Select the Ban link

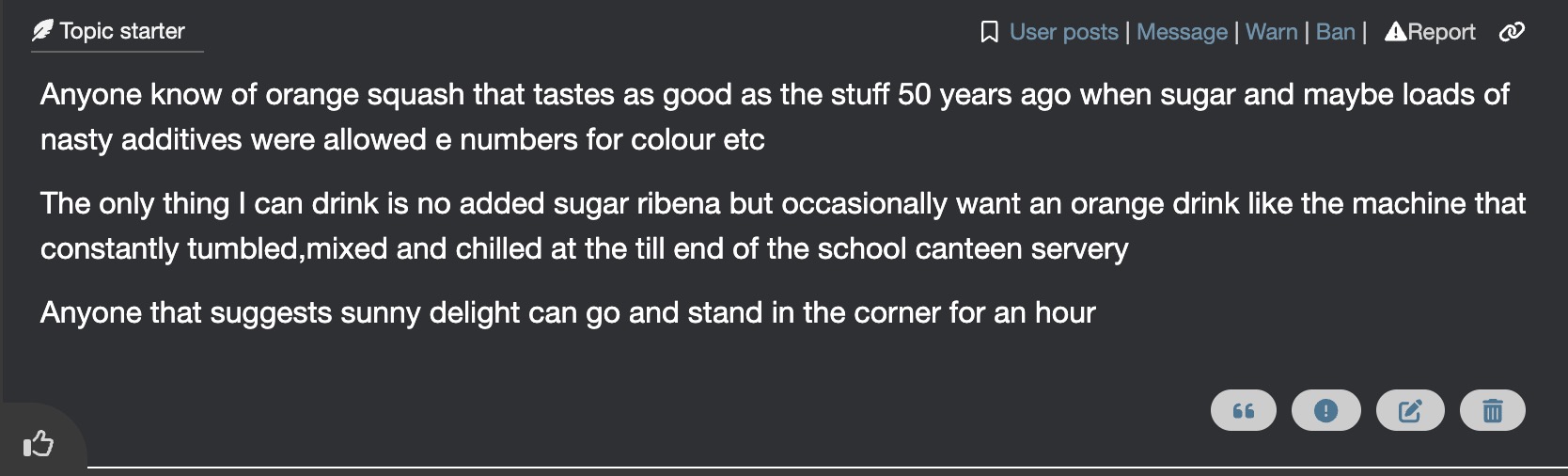(1335, 32)
